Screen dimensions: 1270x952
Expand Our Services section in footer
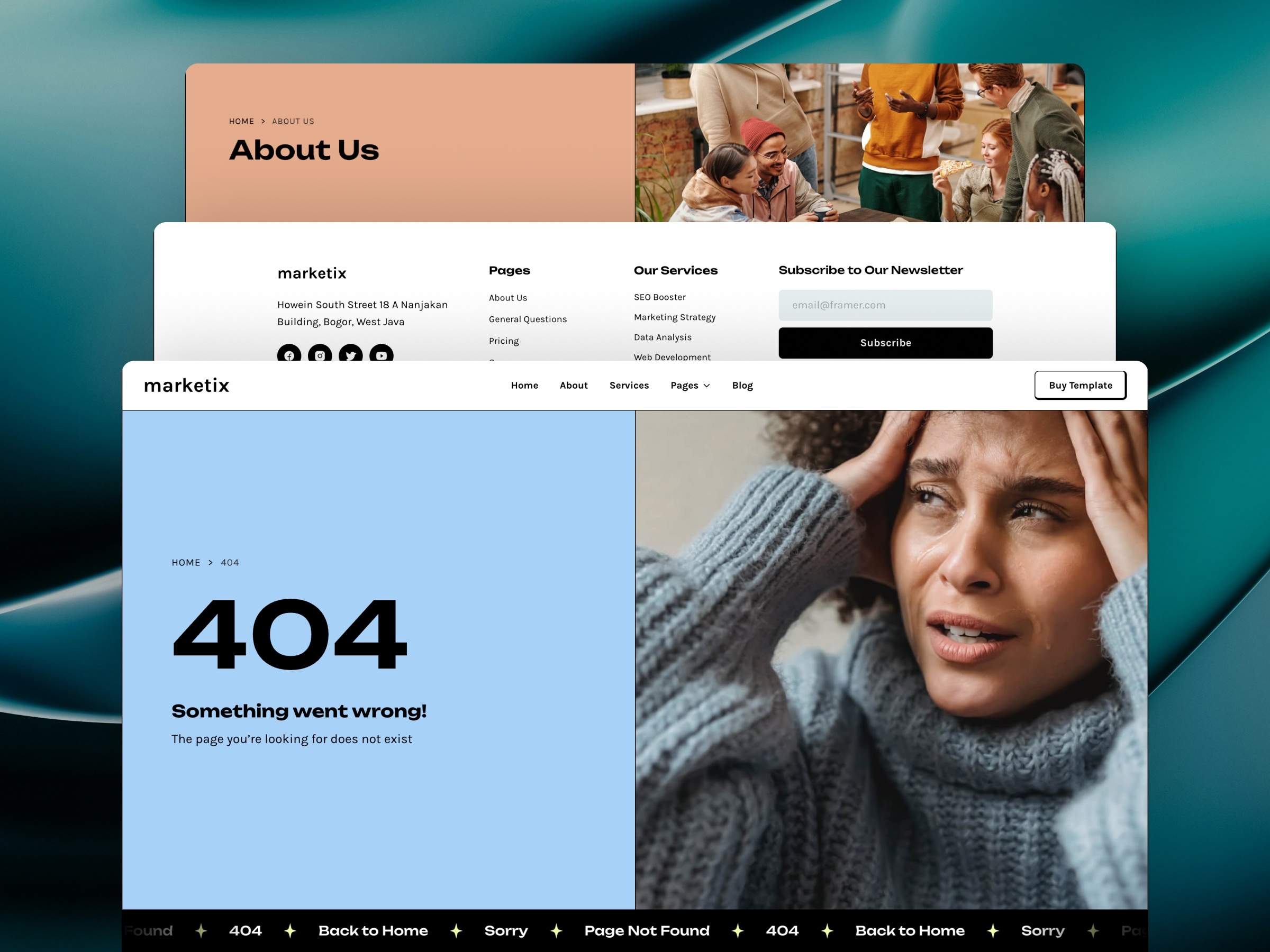coord(675,269)
